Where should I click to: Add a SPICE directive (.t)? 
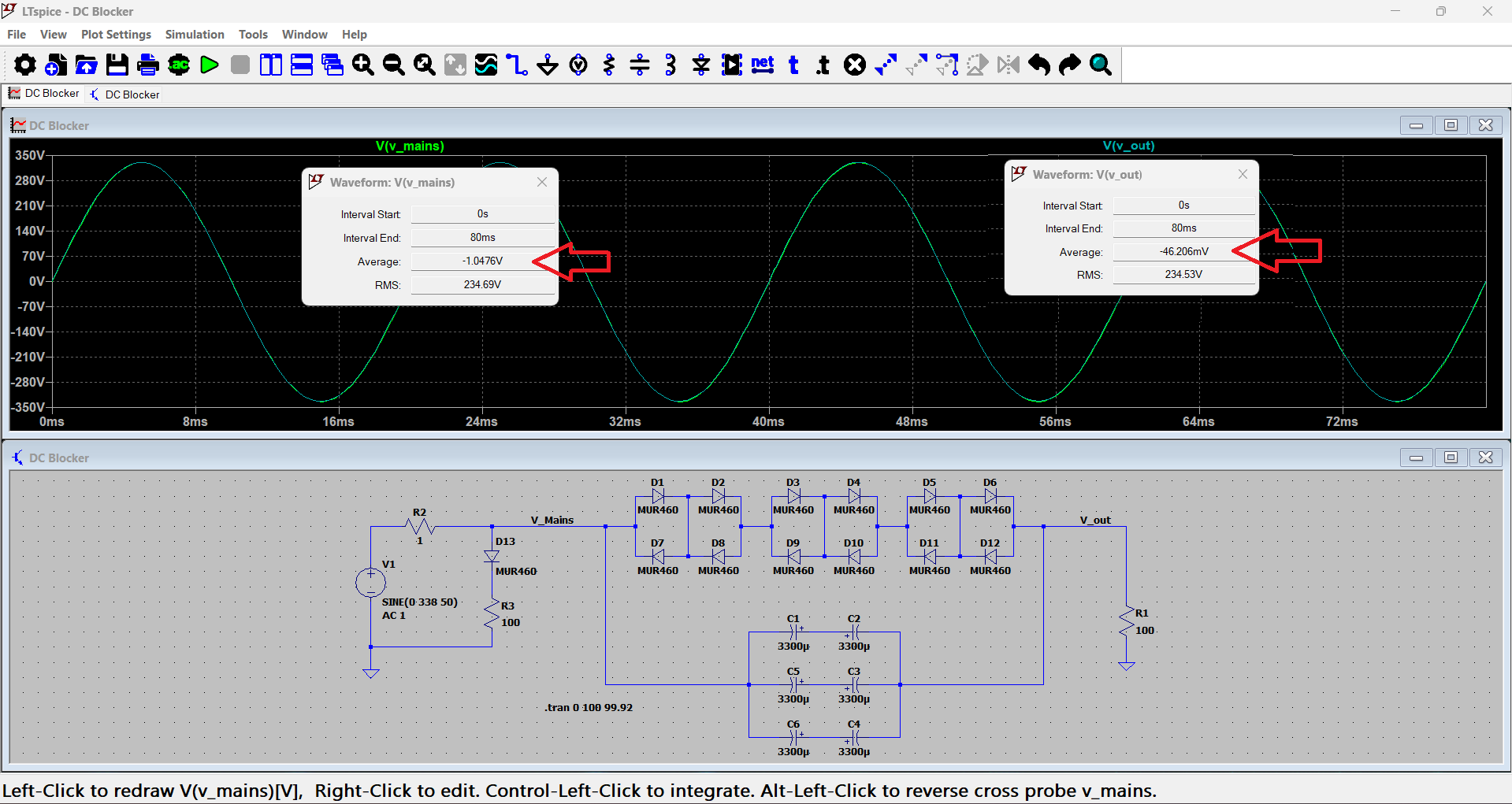[x=823, y=65]
